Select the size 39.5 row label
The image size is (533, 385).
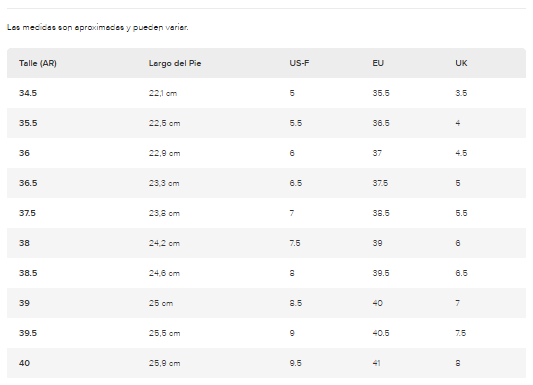click(x=28, y=333)
